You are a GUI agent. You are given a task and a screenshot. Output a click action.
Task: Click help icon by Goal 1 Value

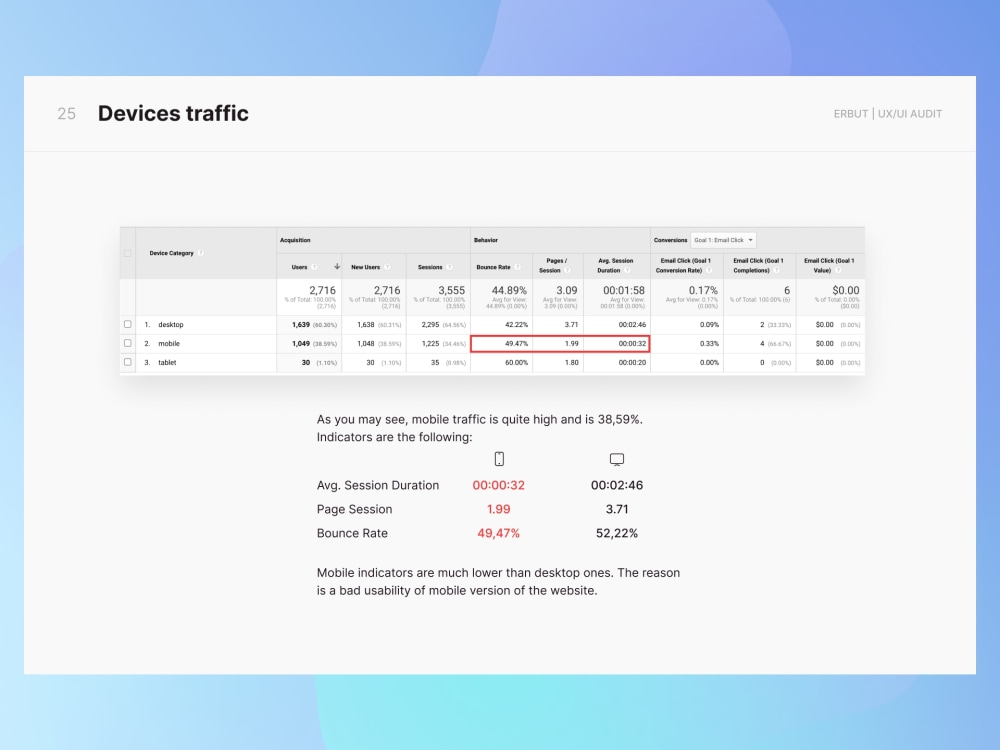tap(838, 270)
